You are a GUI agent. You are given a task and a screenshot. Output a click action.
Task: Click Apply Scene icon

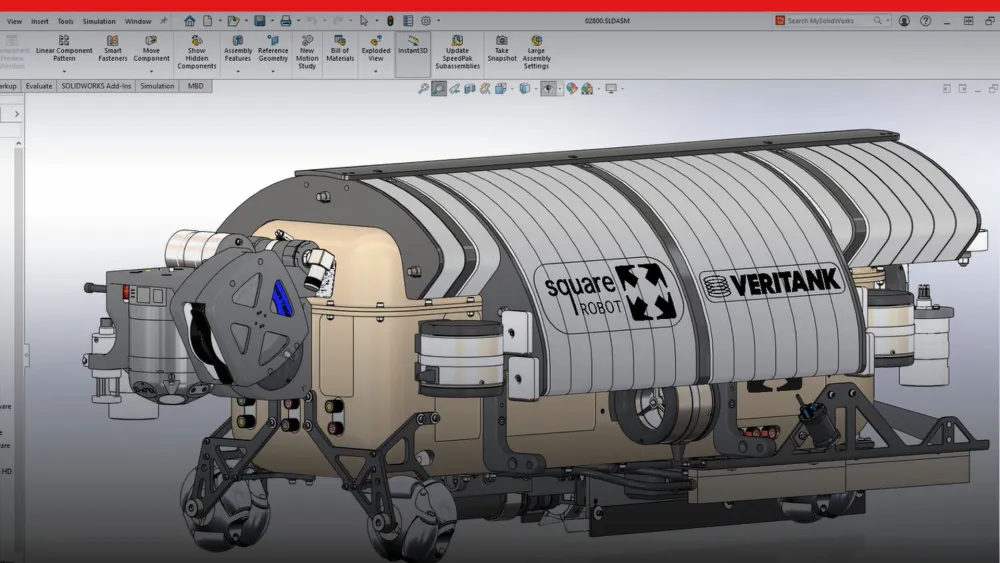click(587, 89)
